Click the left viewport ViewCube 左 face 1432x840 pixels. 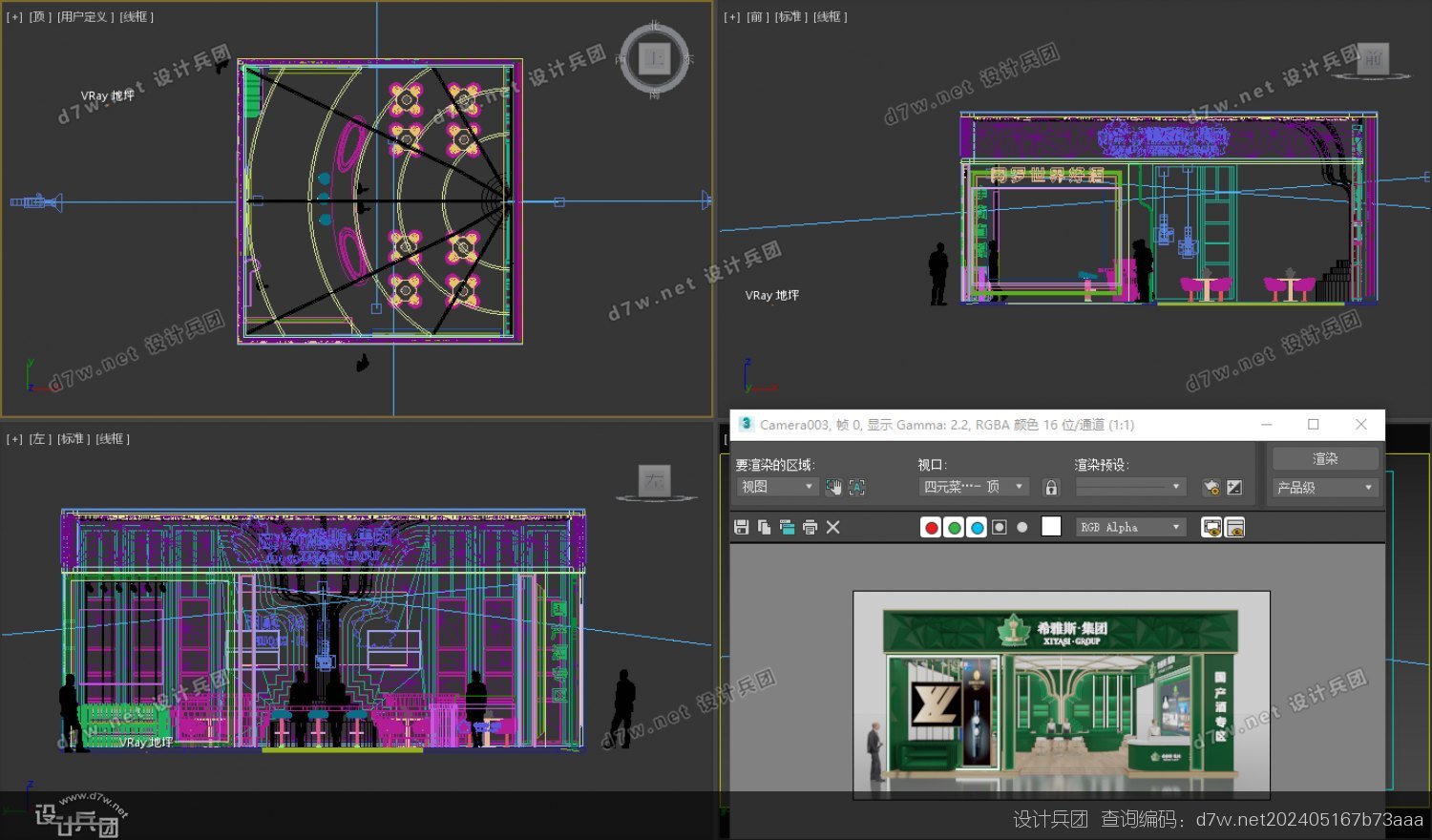(655, 481)
